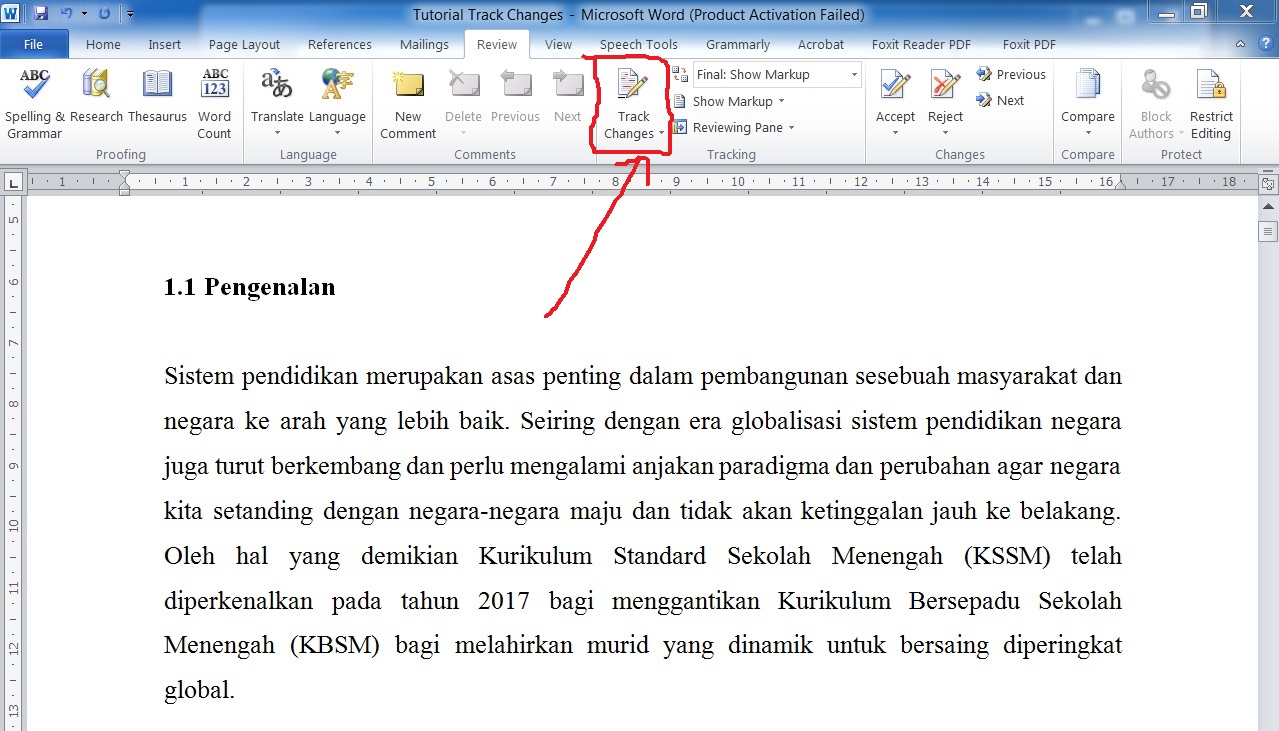
Task: Click the Save icon in quick access toolbar
Action: coord(41,14)
